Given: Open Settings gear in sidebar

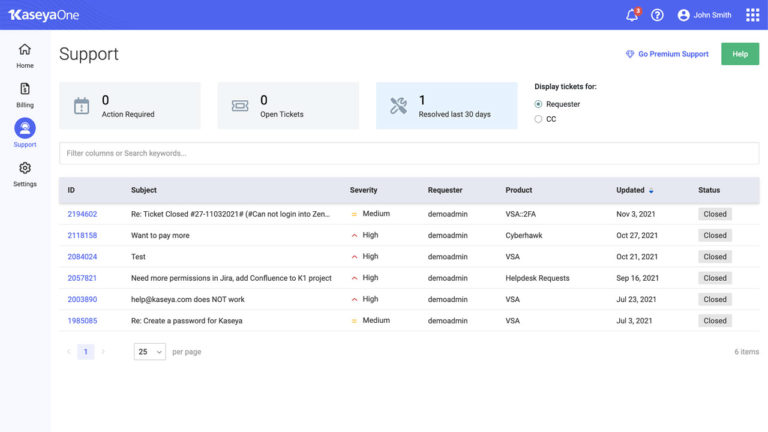Looking at the screenshot, I should coord(24,174).
